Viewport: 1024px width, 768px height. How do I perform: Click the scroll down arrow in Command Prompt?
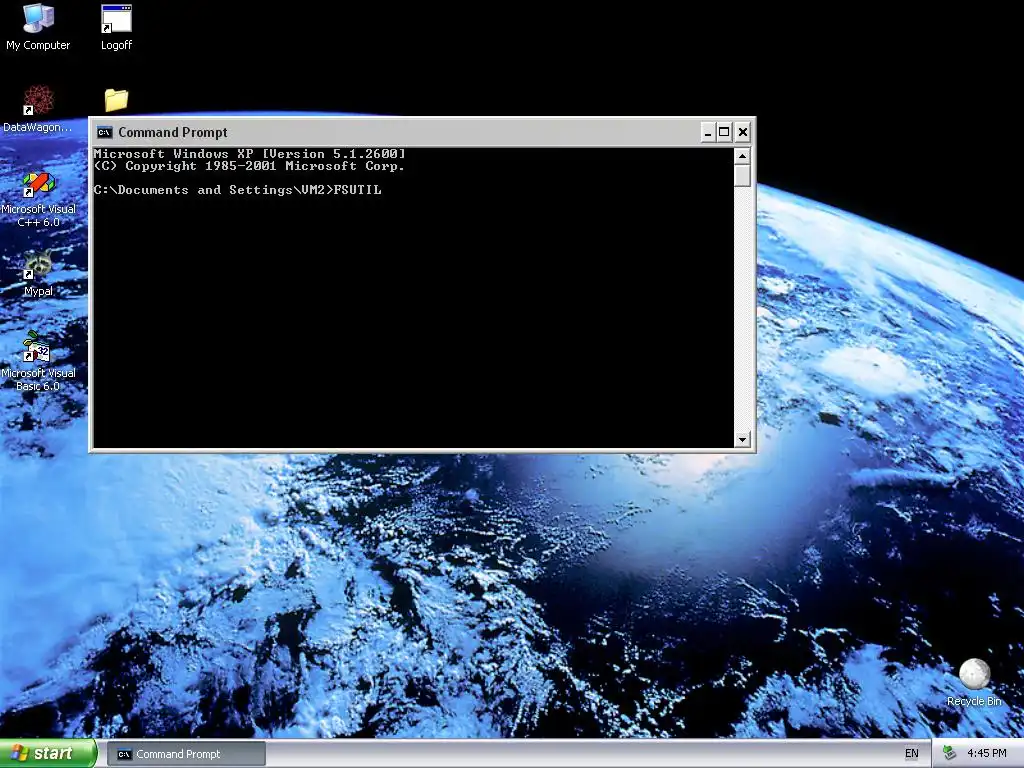(x=742, y=440)
